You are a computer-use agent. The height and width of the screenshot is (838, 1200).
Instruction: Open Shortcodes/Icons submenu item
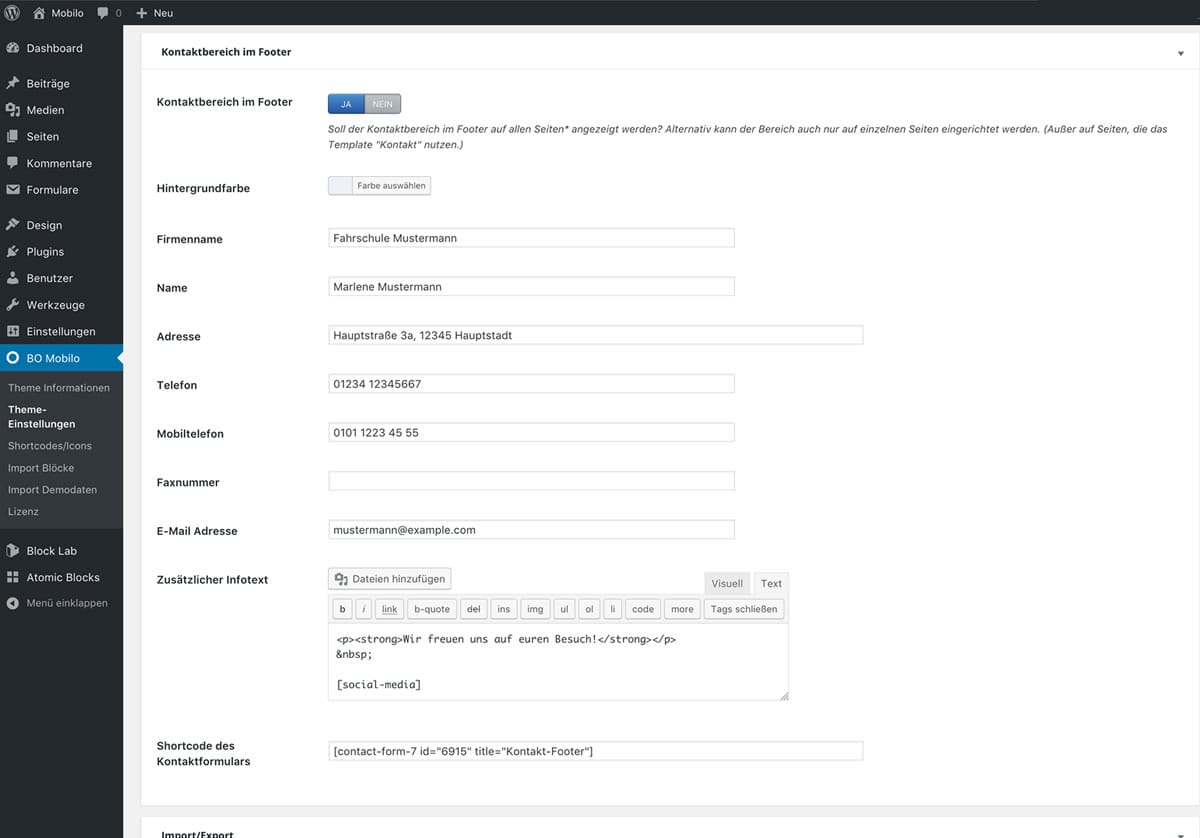click(49, 446)
